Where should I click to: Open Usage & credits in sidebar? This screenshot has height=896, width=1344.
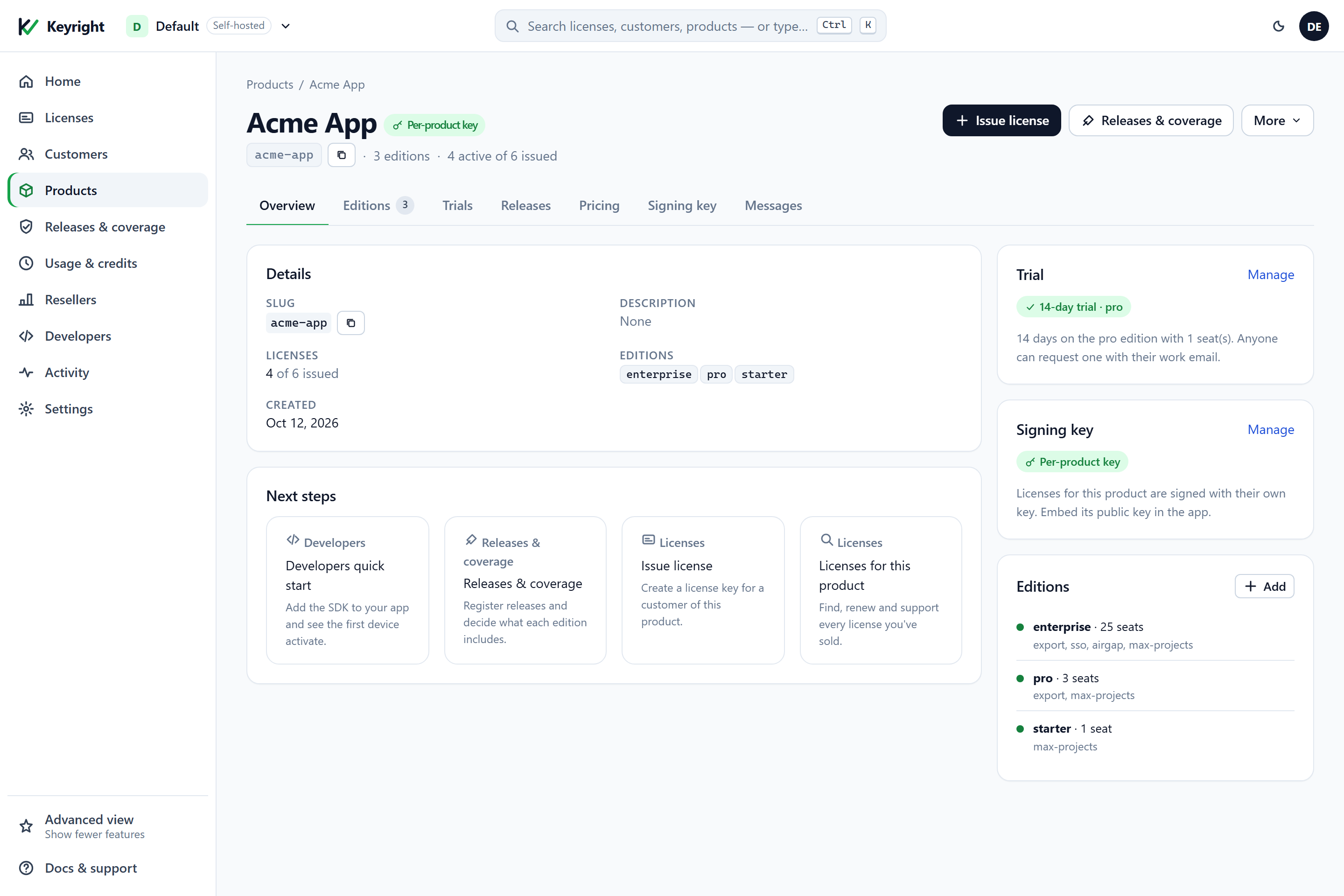108,263
